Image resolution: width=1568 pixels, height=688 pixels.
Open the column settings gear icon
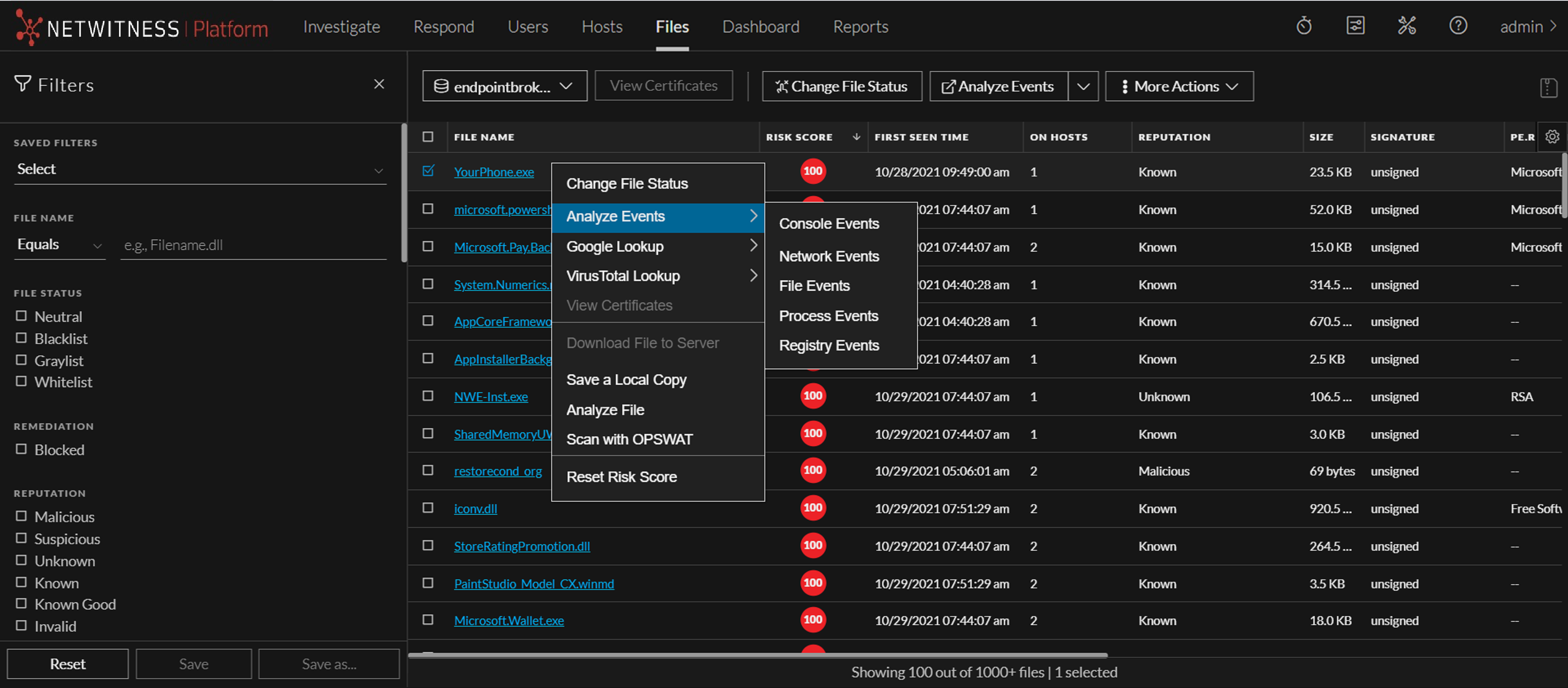coord(1552,136)
